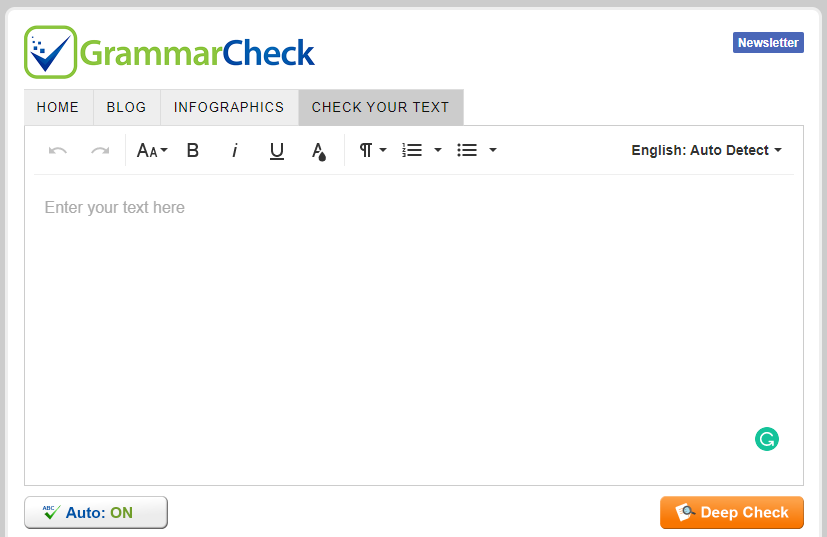Open the text color droplet tool
The height and width of the screenshot is (537, 827).
coord(319,151)
